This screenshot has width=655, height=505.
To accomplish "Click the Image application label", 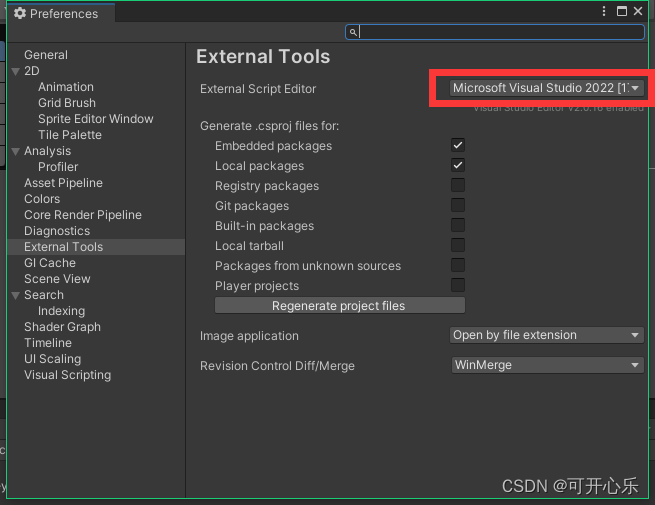I will pos(249,336).
